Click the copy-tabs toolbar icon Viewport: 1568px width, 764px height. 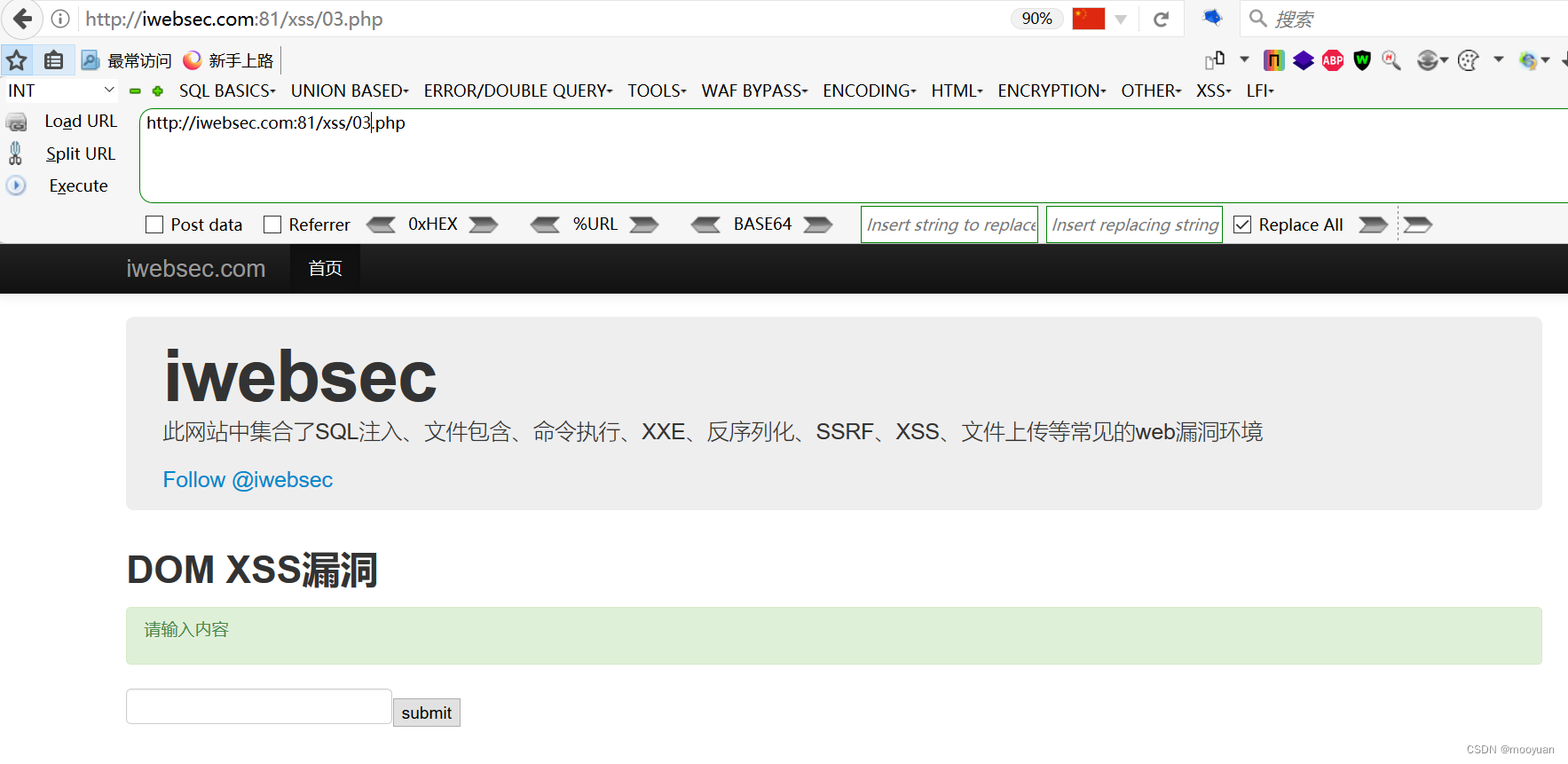1215,60
